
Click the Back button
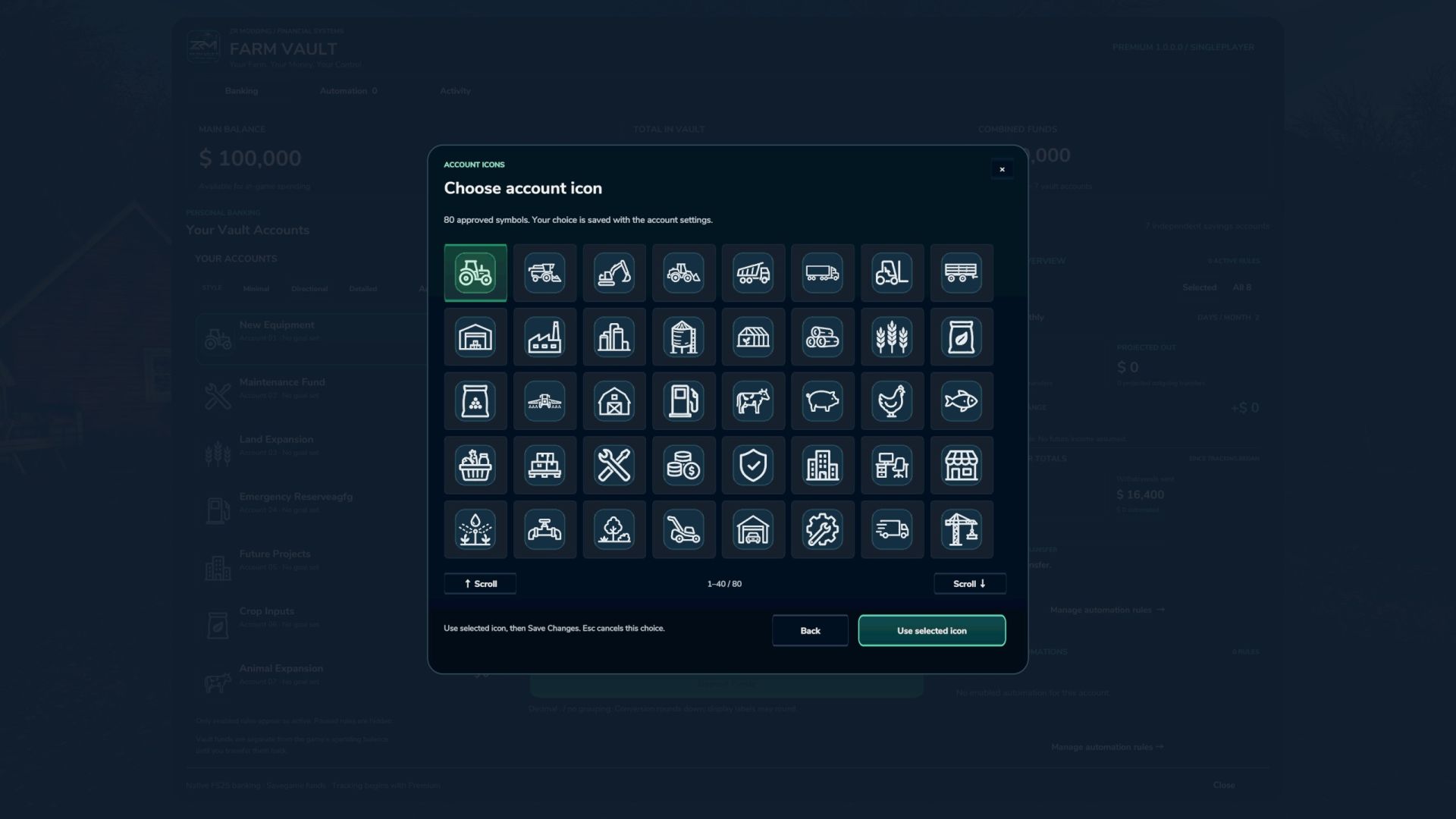point(810,631)
